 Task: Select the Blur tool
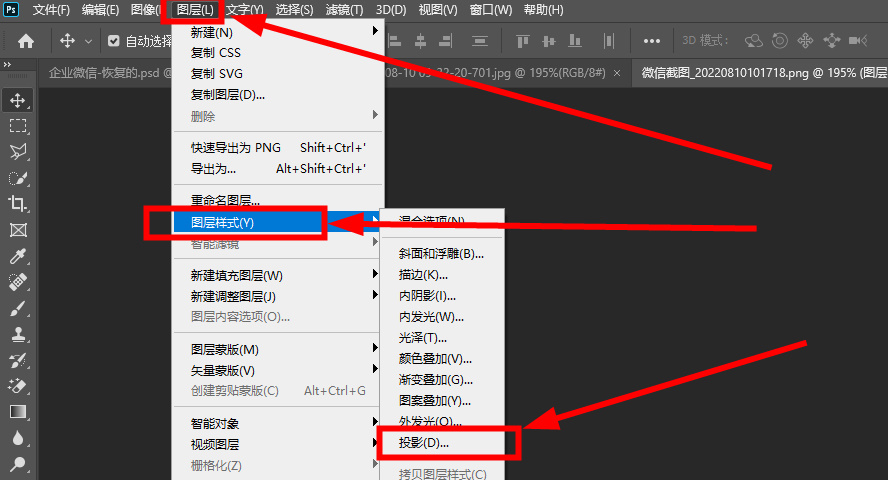click(18, 438)
